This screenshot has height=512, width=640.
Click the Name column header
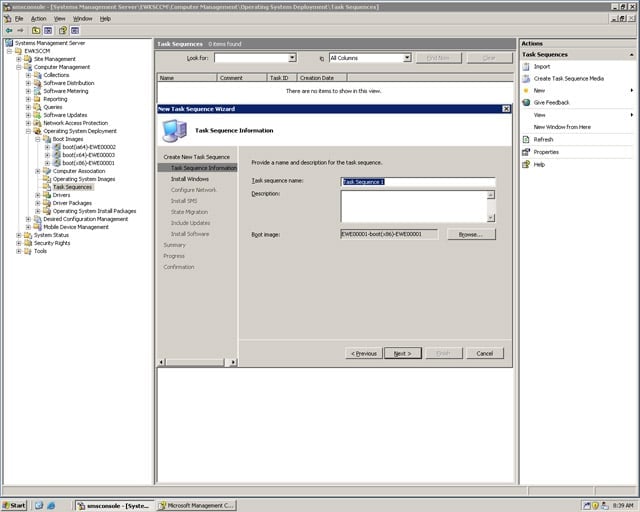(187, 78)
